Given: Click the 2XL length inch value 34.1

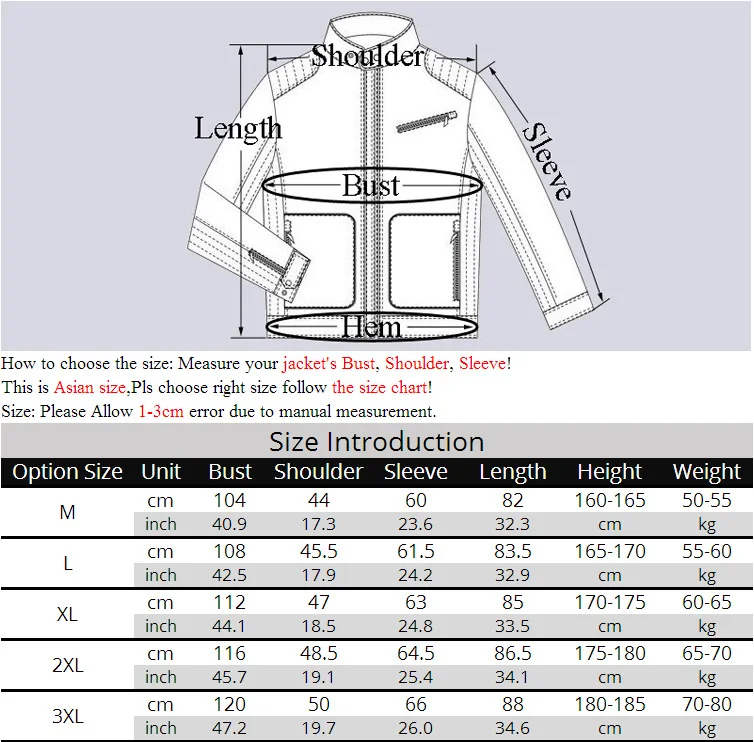Looking at the screenshot, I should pyautogui.click(x=513, y=677).
